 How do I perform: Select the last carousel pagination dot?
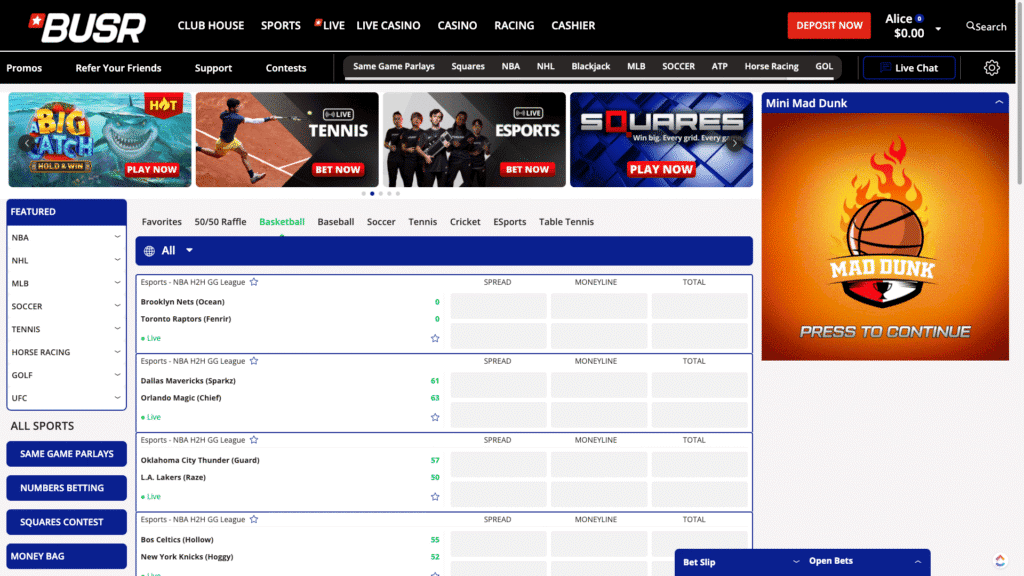pyautogui.click(x=398, y=193)
